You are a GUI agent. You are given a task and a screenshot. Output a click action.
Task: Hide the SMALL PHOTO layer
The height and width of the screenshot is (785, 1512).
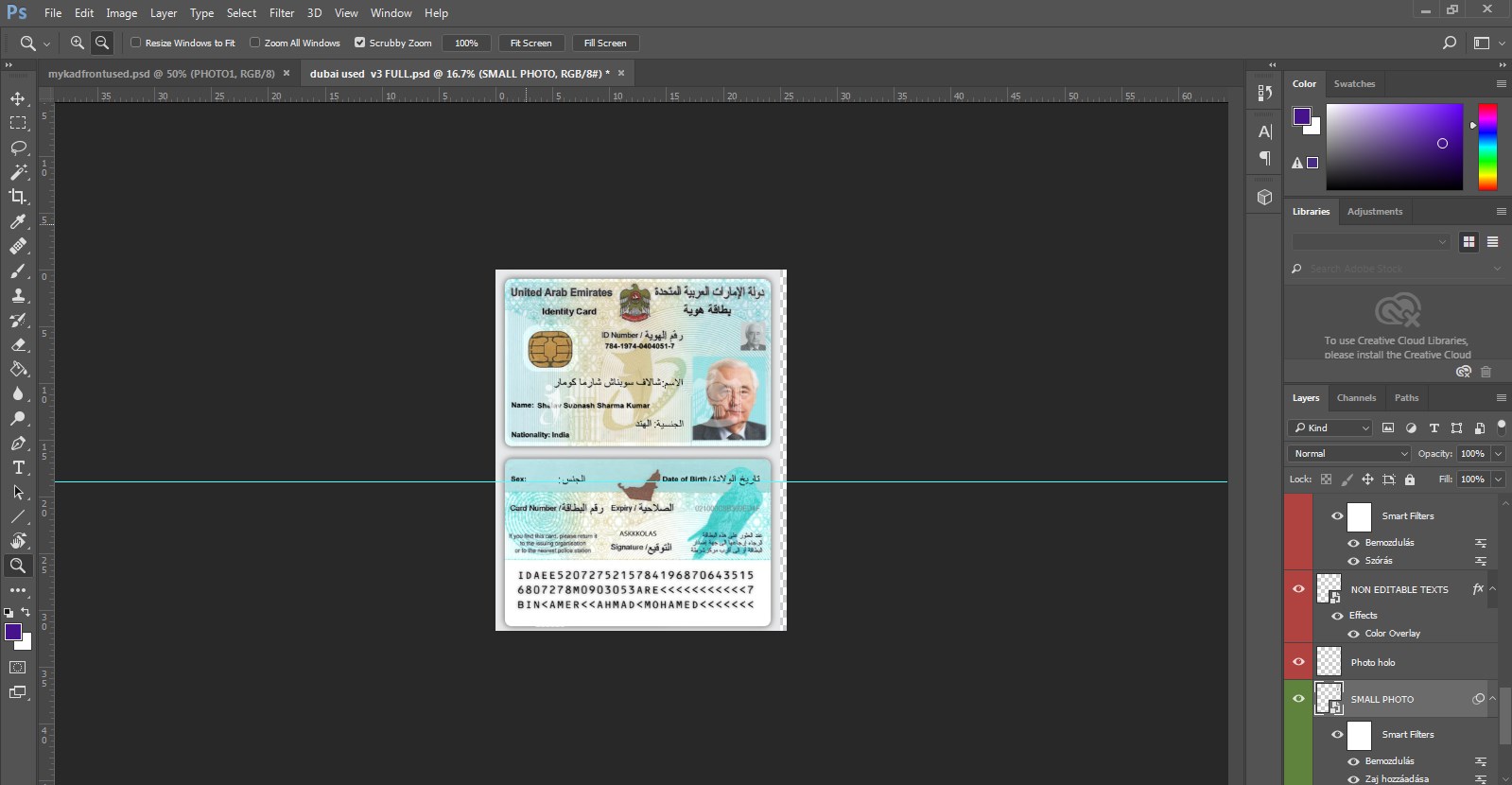[1298, 699]
